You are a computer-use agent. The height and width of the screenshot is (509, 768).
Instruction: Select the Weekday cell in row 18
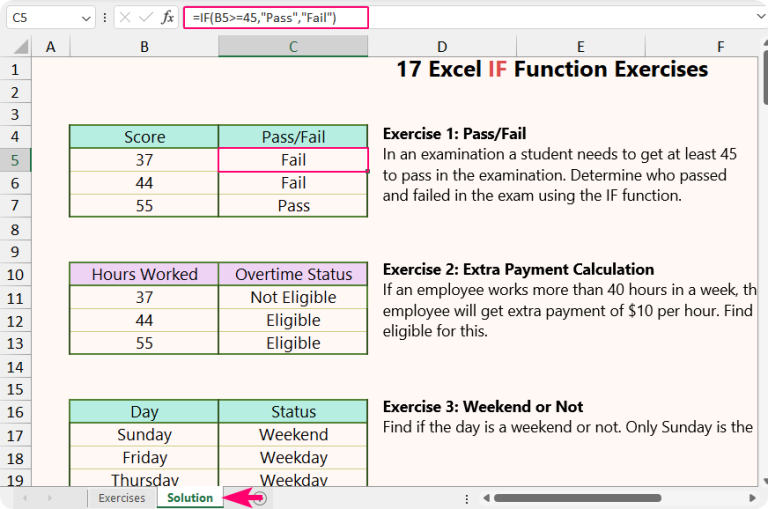coord(293,458)
